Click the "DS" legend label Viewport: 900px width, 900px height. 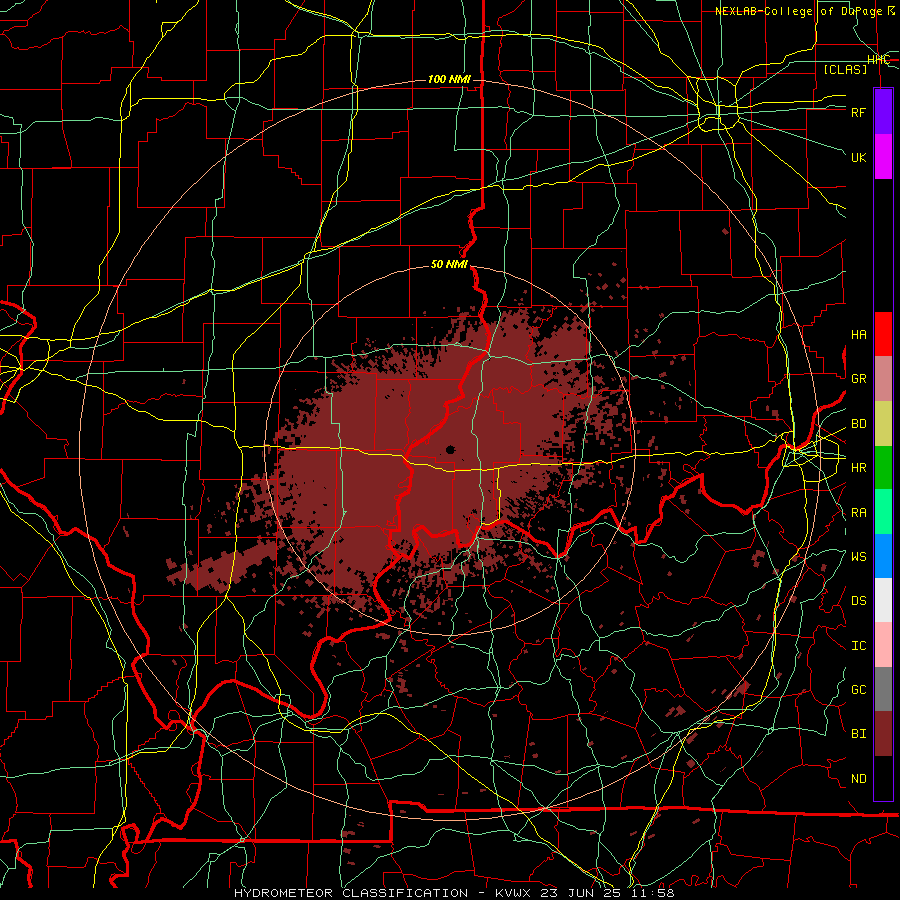click(x=858, y=600)
